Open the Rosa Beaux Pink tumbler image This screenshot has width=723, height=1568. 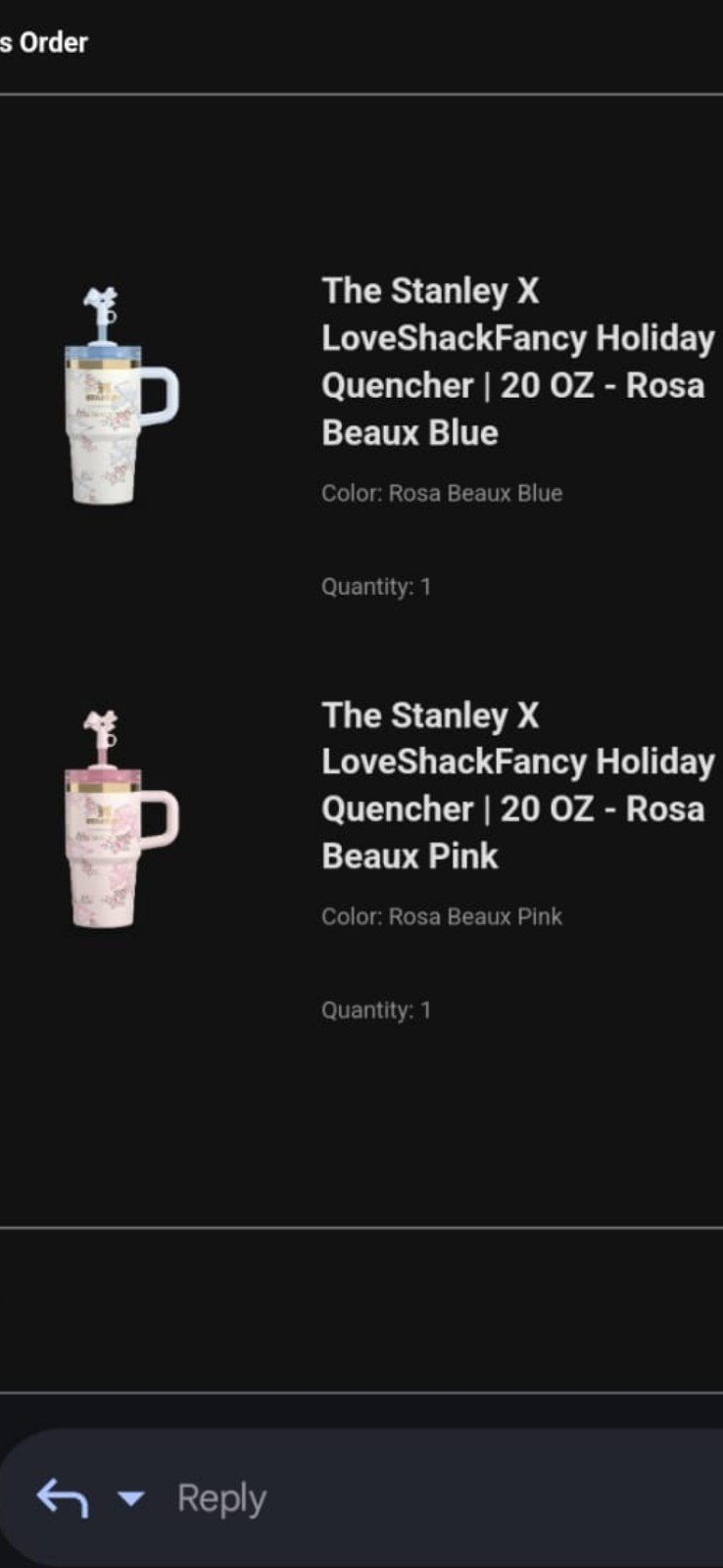[121, 819]
